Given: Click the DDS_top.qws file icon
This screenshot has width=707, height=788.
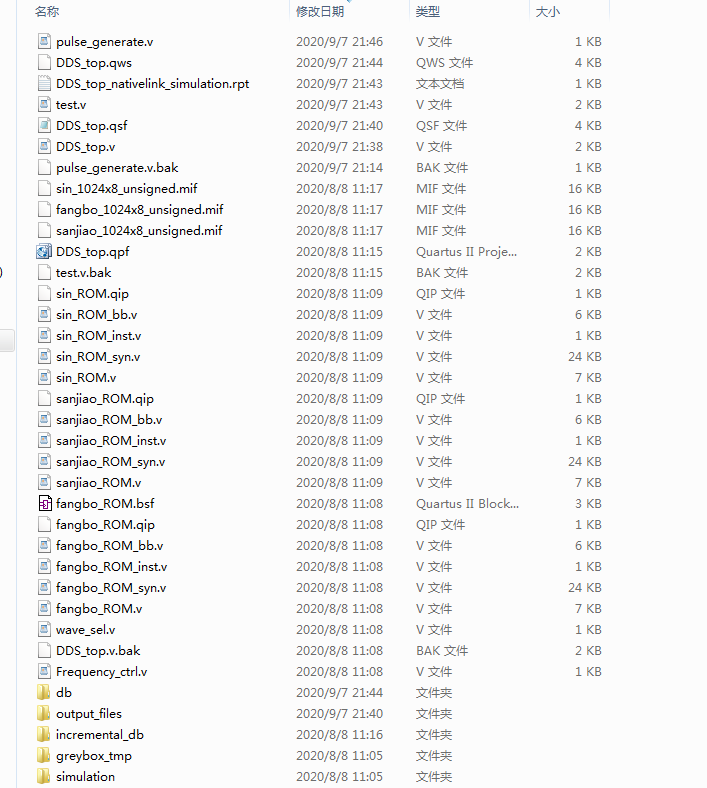Looking at the screenshot, I should (x=43, y=63).
